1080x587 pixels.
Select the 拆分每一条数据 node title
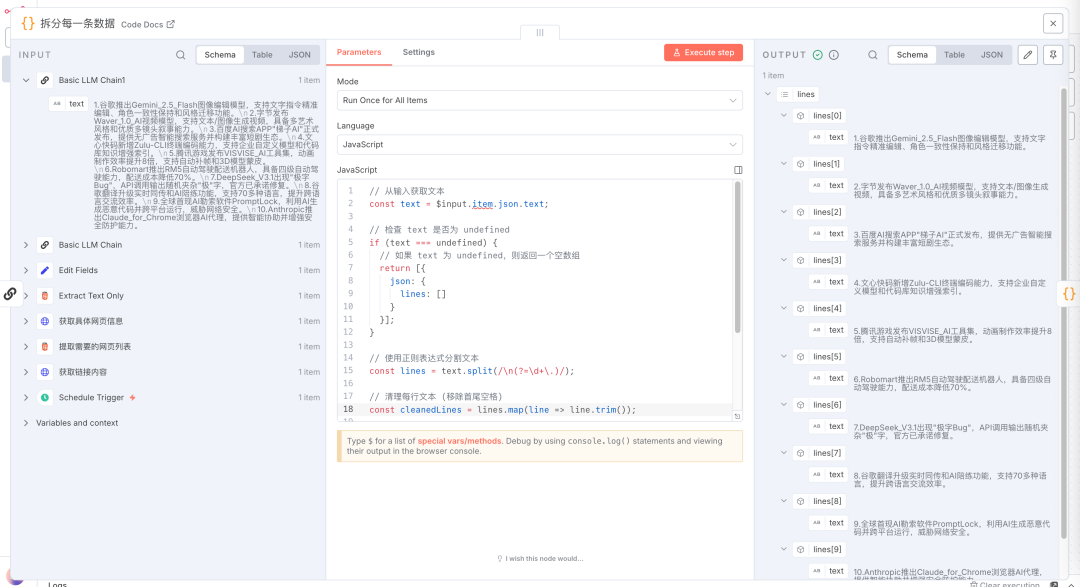(77, 23)
